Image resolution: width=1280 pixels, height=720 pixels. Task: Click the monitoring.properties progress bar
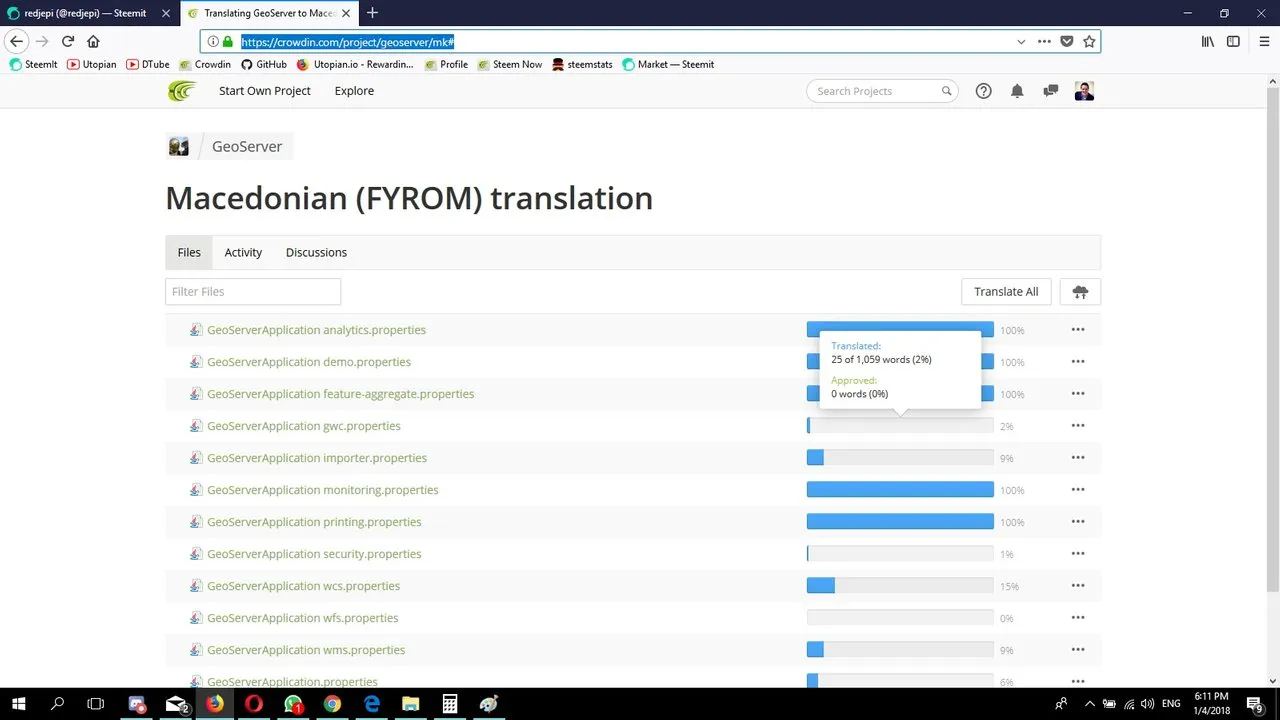pos(900,490)
